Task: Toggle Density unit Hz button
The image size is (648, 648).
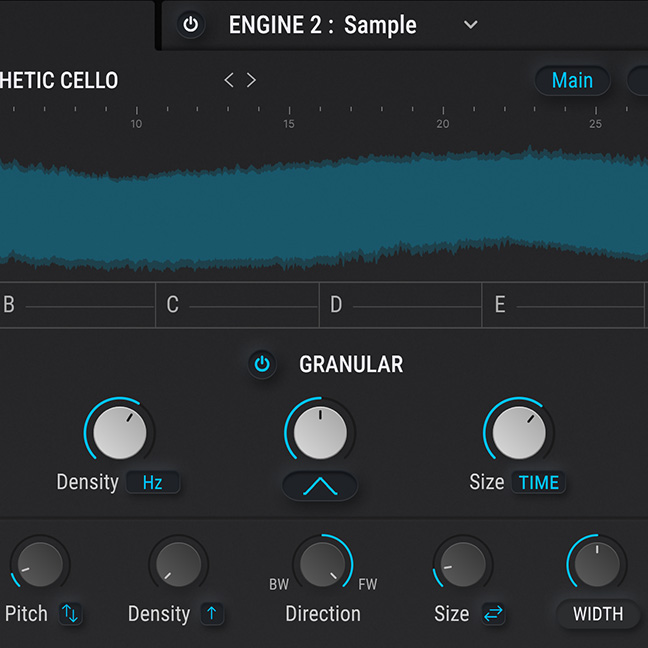Action: point(152,483)
